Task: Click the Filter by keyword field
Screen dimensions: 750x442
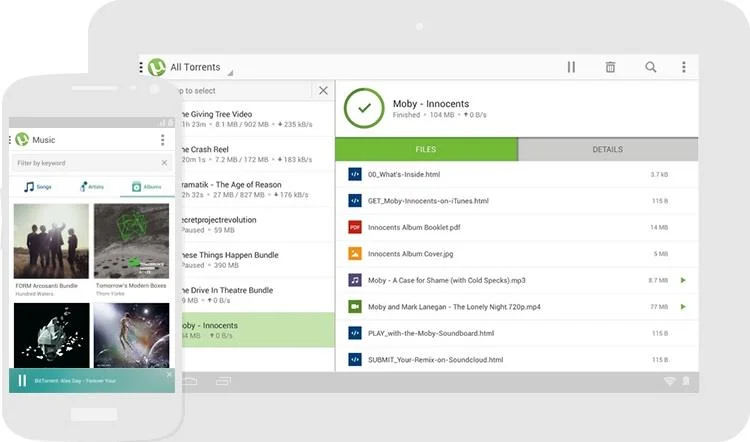Action: click(85, 162)
